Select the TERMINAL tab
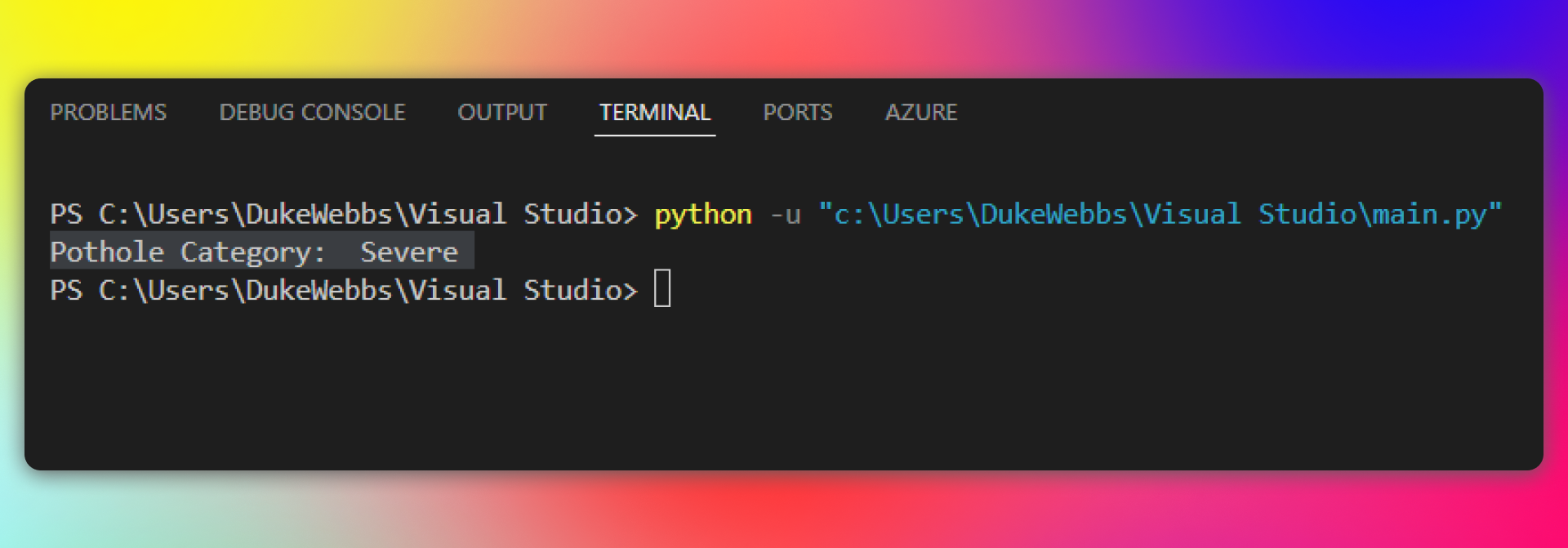The height and width of the screenshot is (548, 1568). click(x=655, y=112)
